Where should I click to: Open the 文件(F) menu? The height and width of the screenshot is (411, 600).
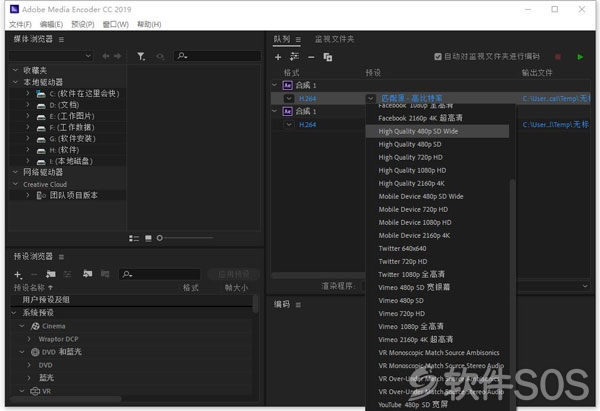[x=20, y=24]
